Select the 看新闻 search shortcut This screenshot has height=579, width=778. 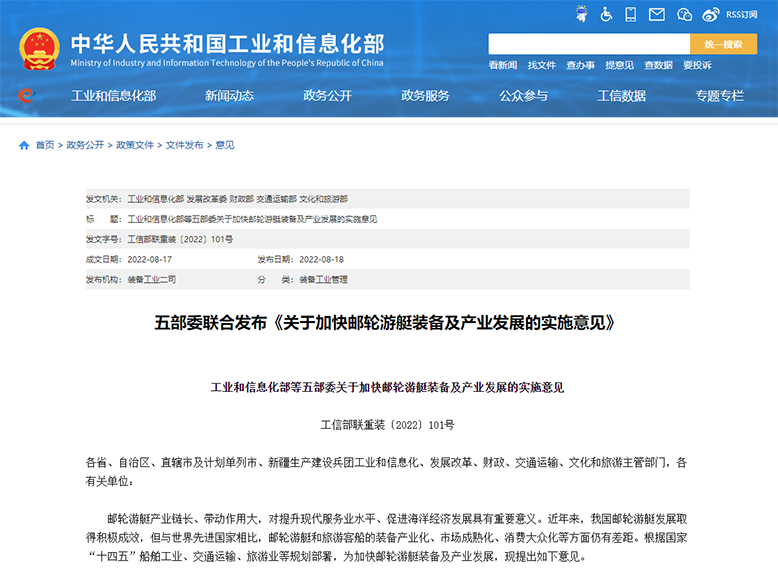pos(503,65)
